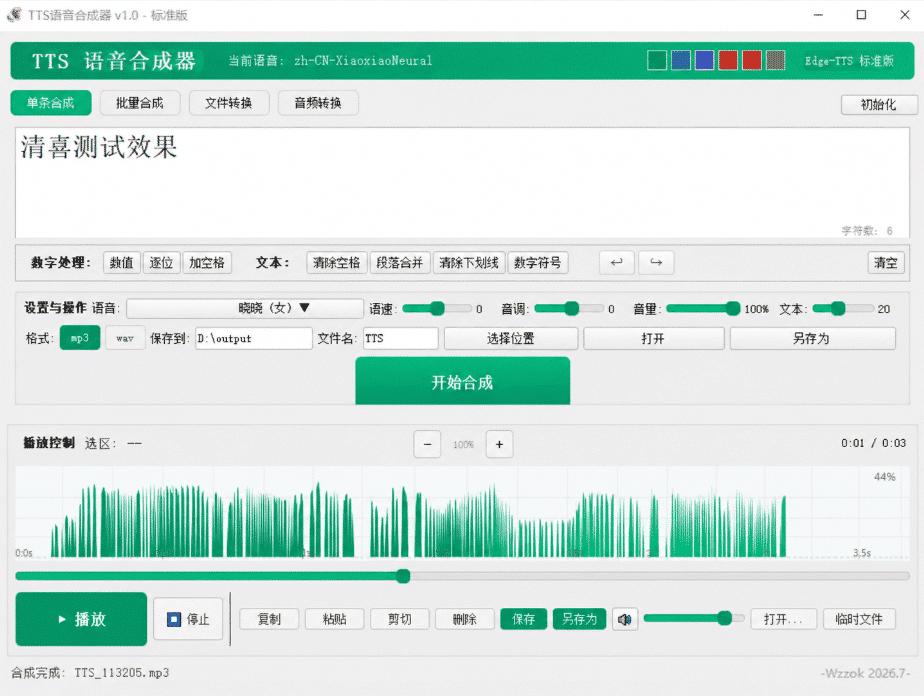Screen dimensions: 924x696
Task: Click the 数值 number processing button
Action: click(x=121, y=263)
